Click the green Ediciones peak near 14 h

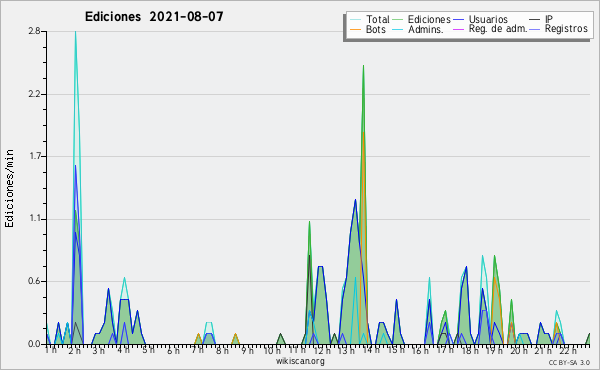pyautogui.click(x=363, y=66)
